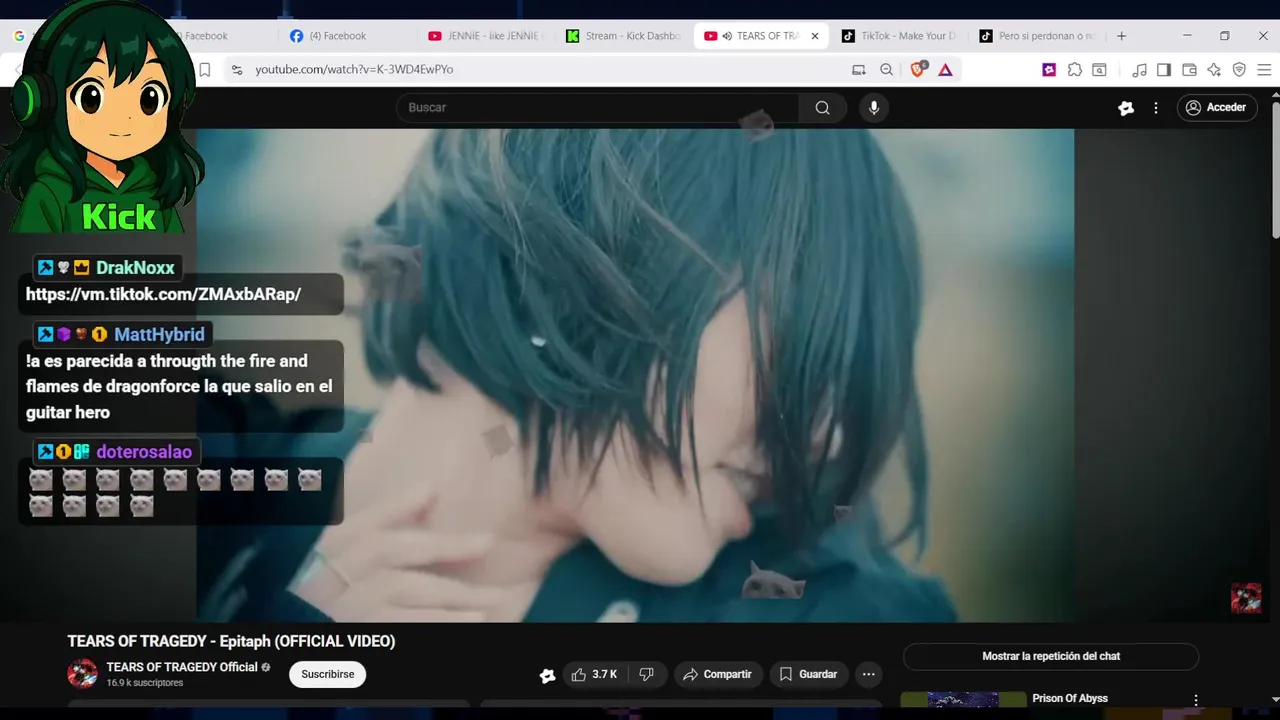Screen dimensions: 1280x720
Task: Click the video player to pause playback
Action: pos(635,375)
